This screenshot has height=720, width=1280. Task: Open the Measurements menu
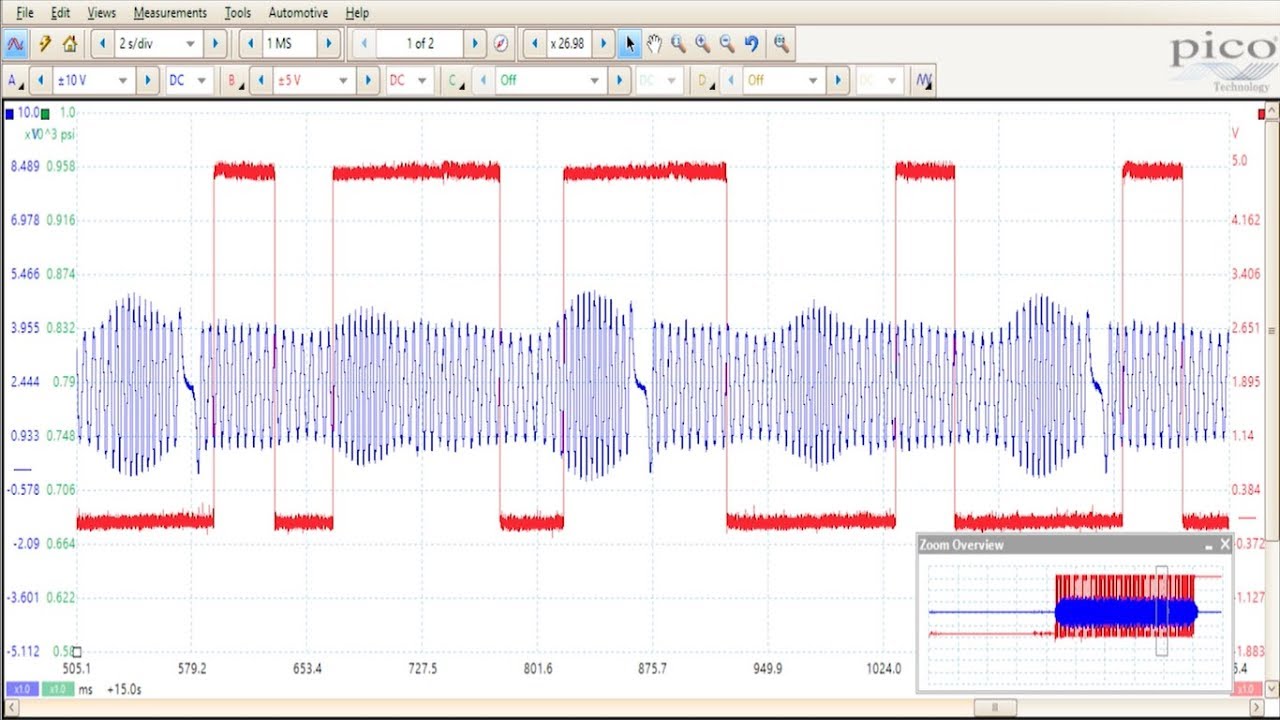point(170,13)
